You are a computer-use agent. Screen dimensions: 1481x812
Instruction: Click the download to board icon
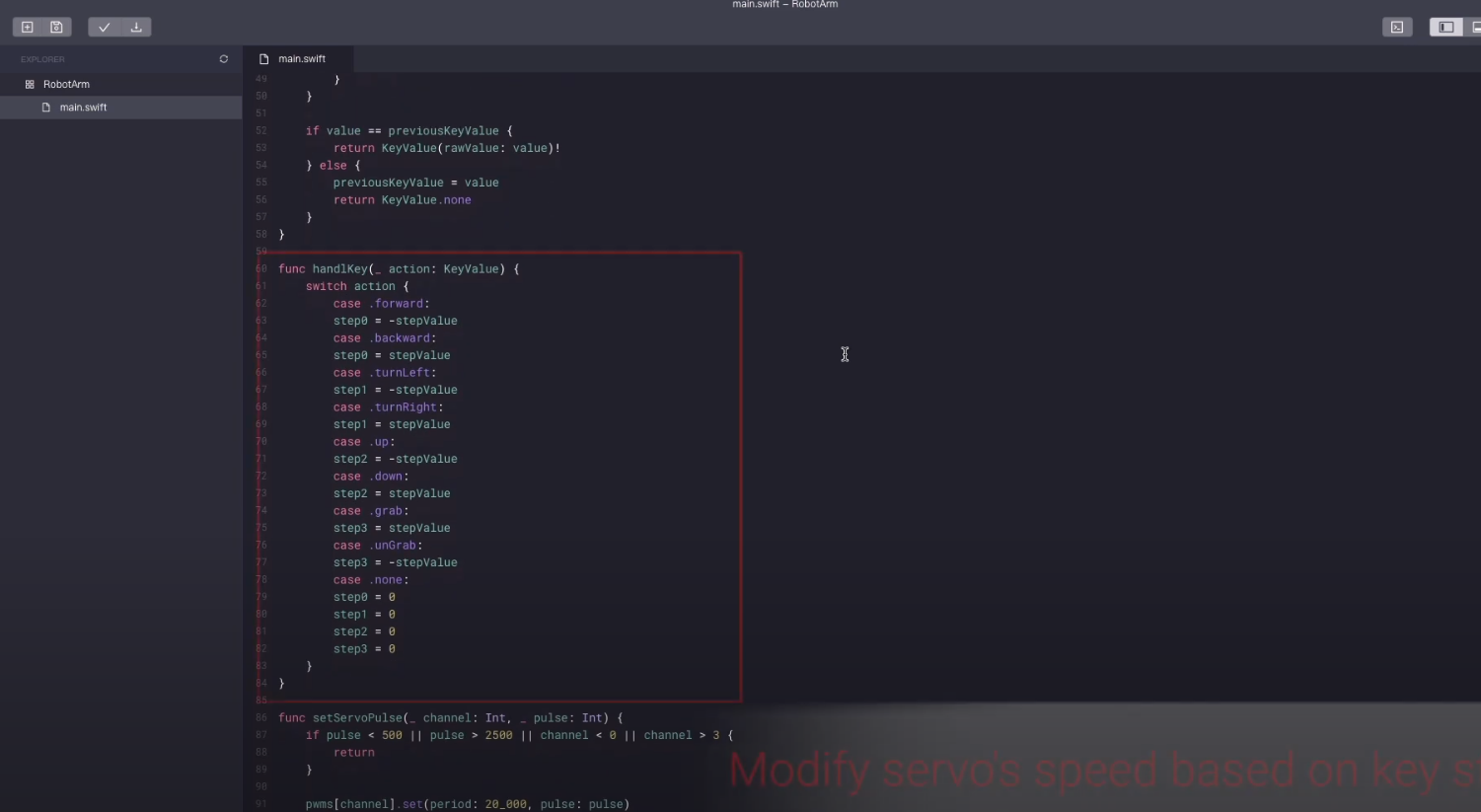[136, 28]
